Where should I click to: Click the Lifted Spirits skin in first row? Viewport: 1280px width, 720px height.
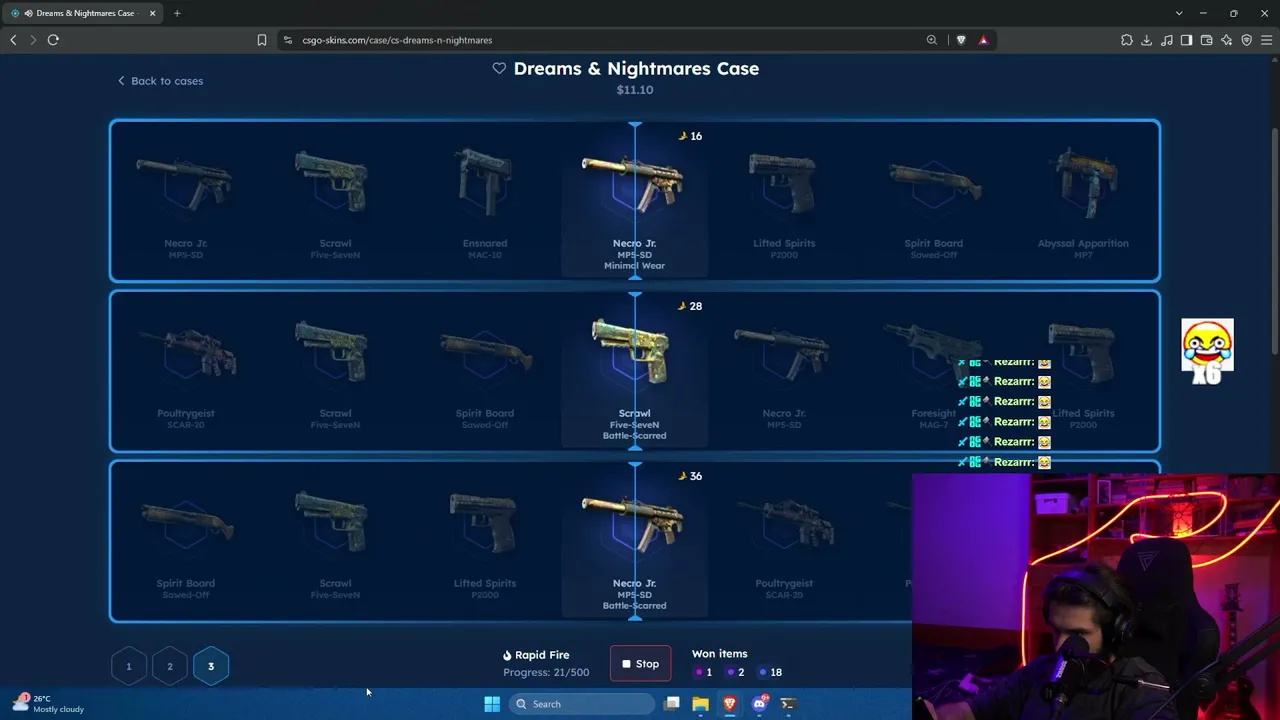pos(784,200)
